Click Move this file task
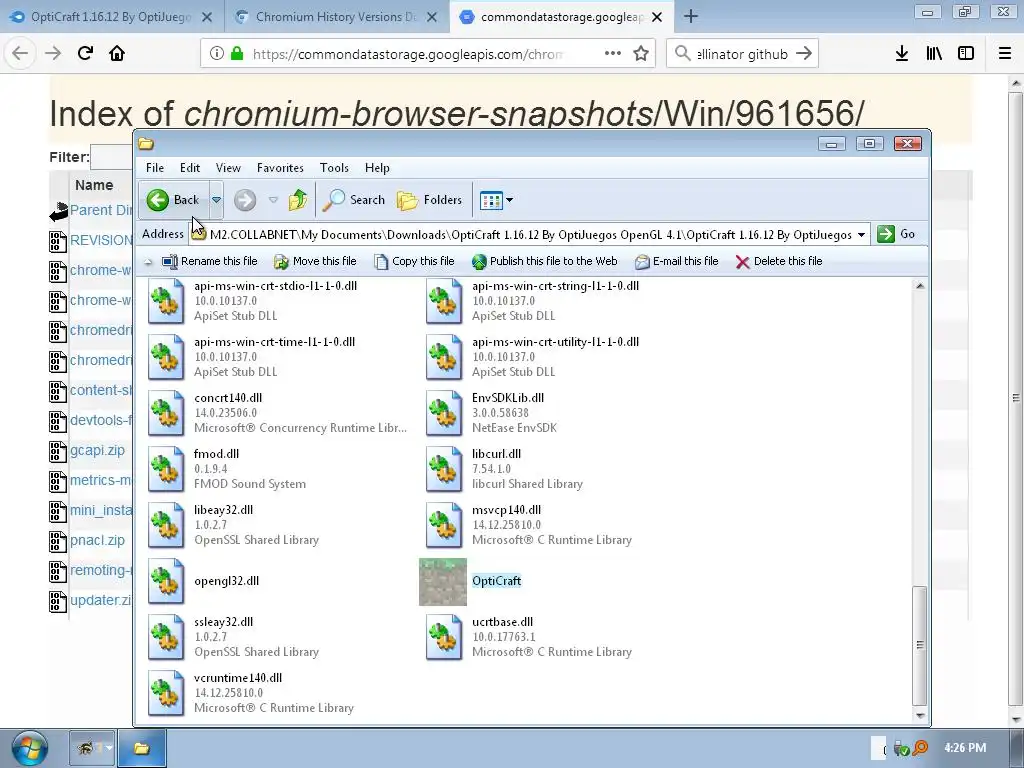 pyautogui.click(x=315, y=261)
